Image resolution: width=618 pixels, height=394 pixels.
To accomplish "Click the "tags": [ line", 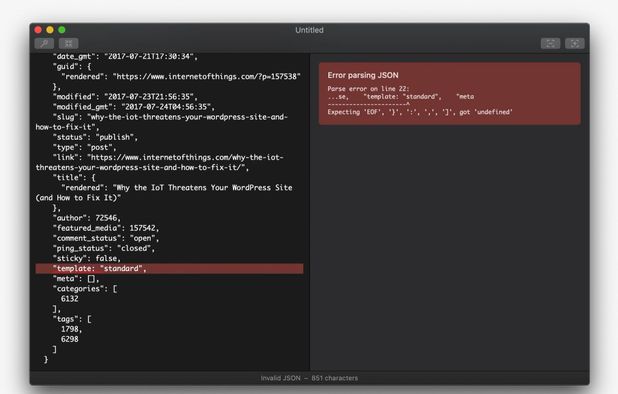I will (72, 319).
